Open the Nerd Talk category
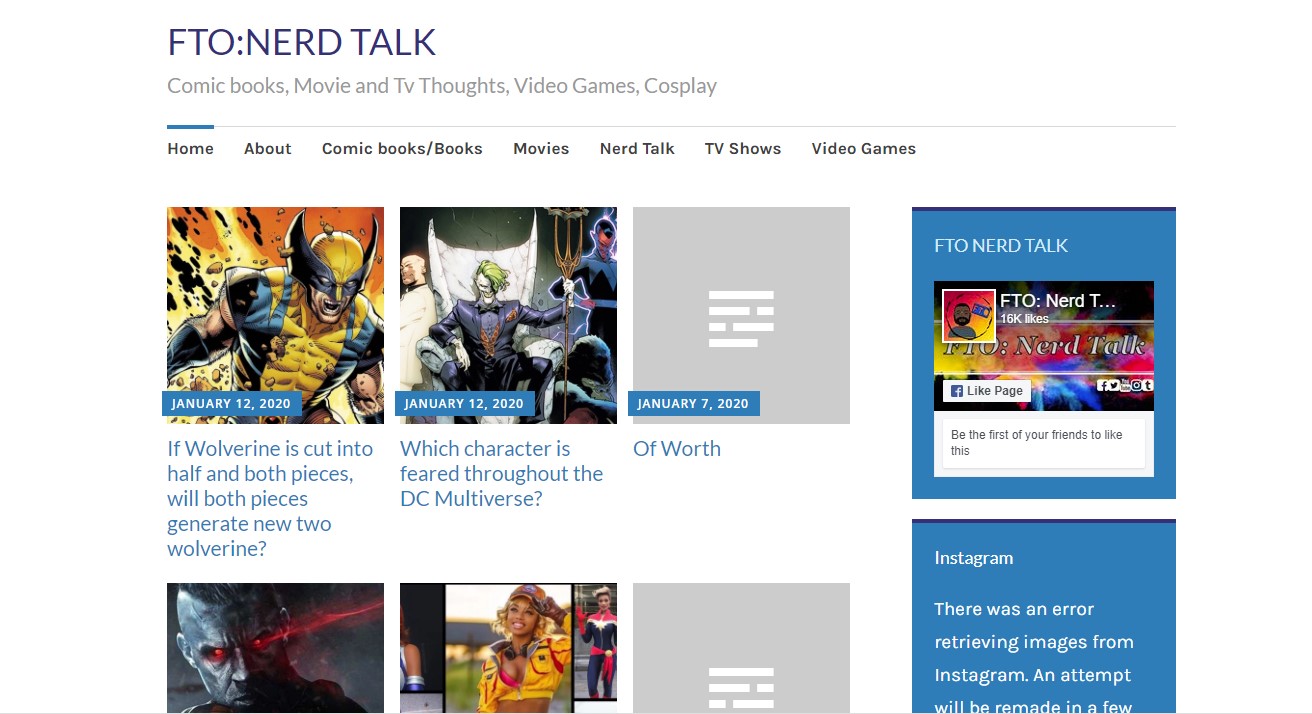The image size is (1312, 714). click(x=637, y=149)
